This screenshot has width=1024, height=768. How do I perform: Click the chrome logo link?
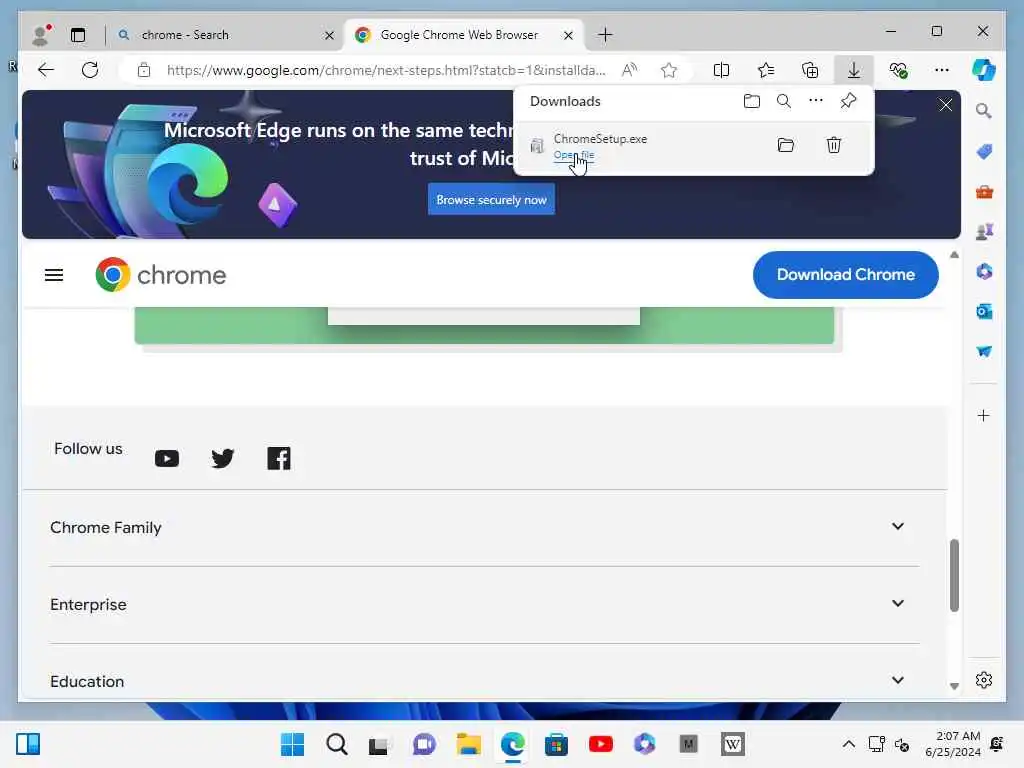pyautogui.click(x=161, y=275)
